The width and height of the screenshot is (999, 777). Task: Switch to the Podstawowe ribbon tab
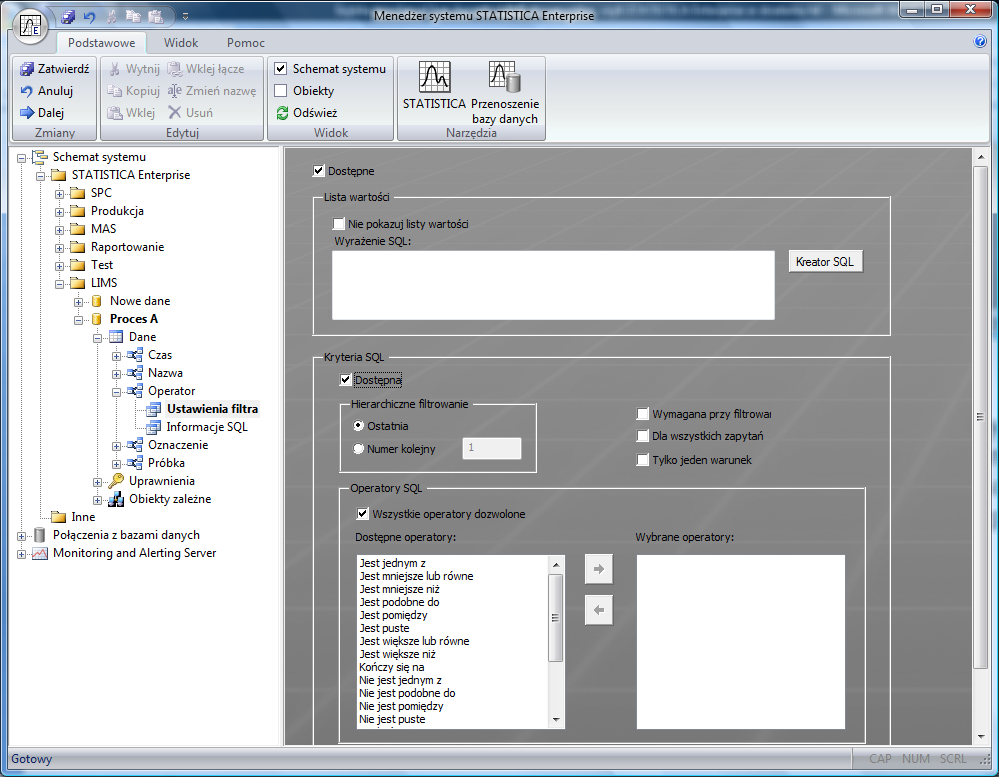(101, 43)
